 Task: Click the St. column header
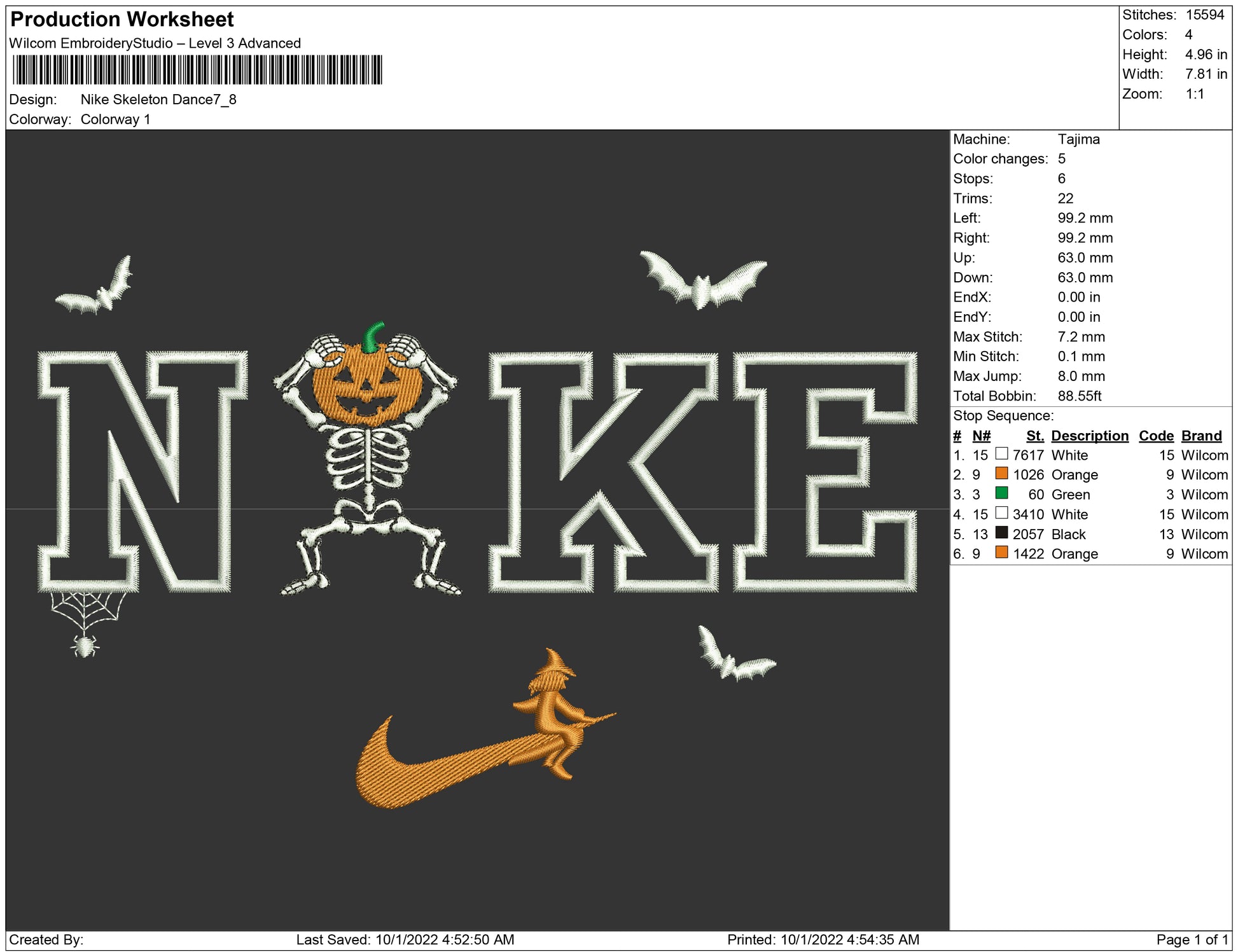point(1034,436)
